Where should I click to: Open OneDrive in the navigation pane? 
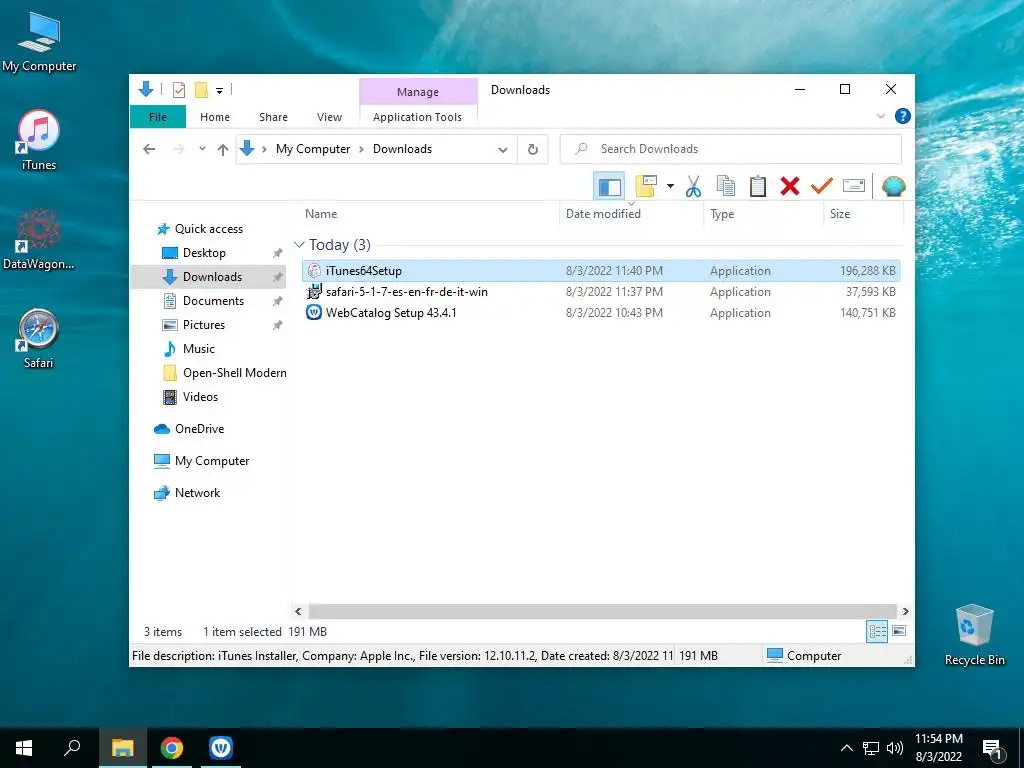(x=189, y=429)
